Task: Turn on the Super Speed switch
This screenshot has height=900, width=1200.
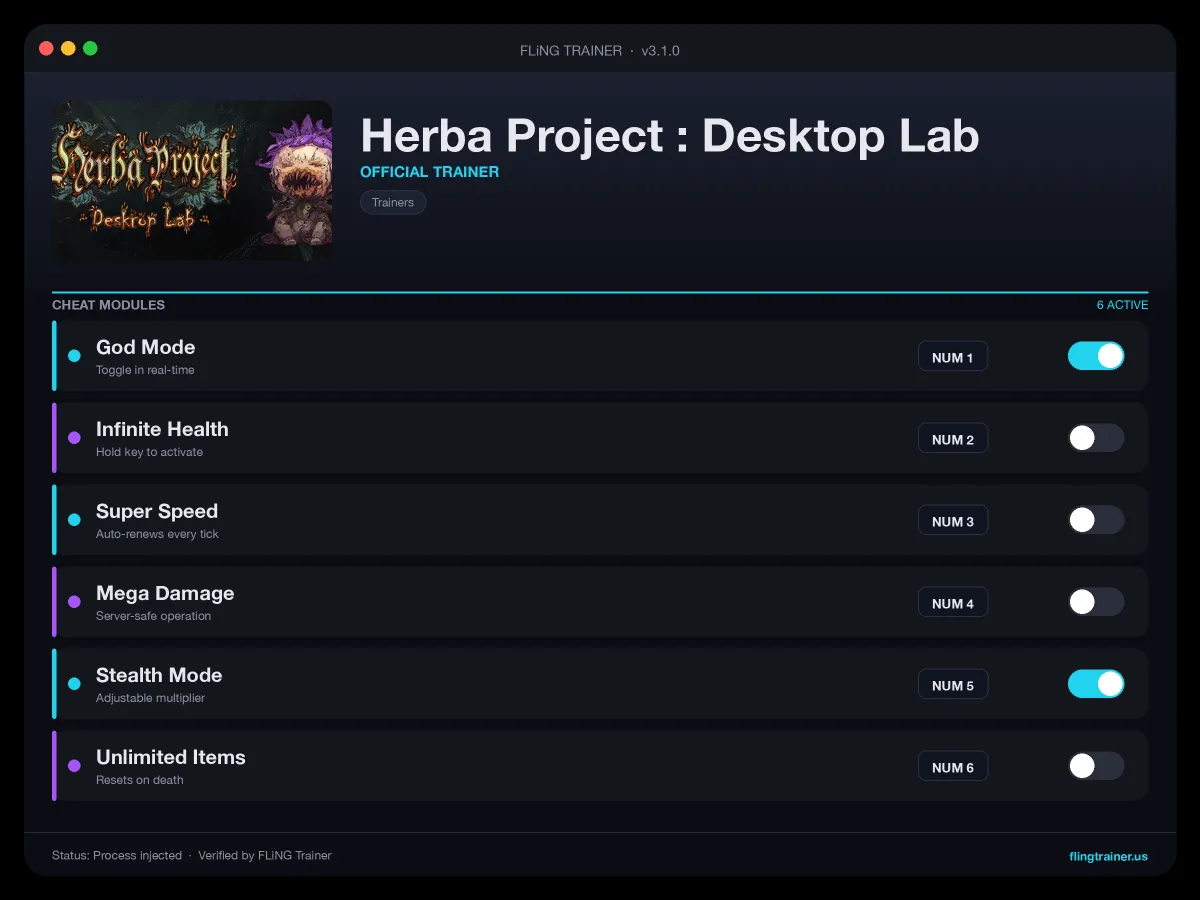Action: tap(1096, 520)
